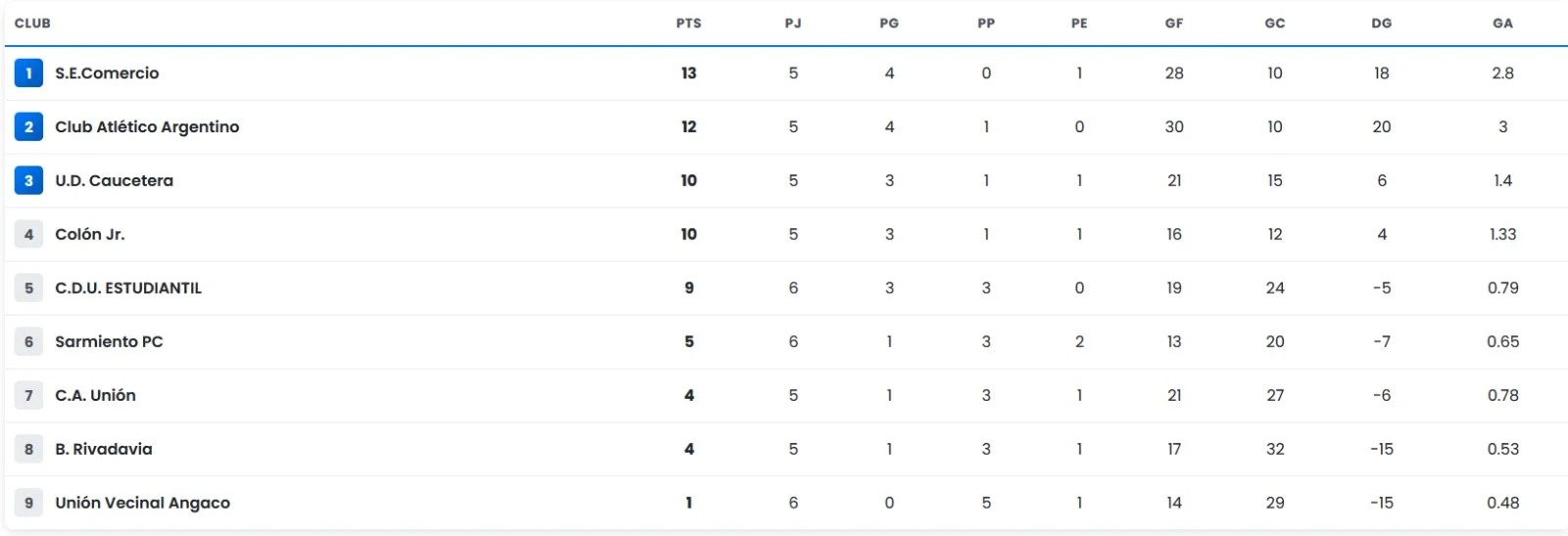
Task: Sort by the GF column header
Action: click(x=1174, y=24)
